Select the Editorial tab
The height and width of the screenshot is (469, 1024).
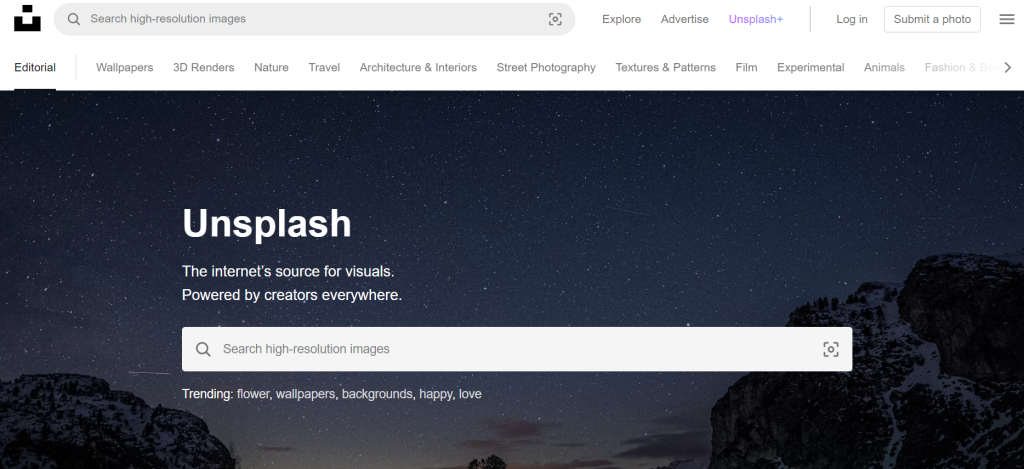[x=35, y=67]
